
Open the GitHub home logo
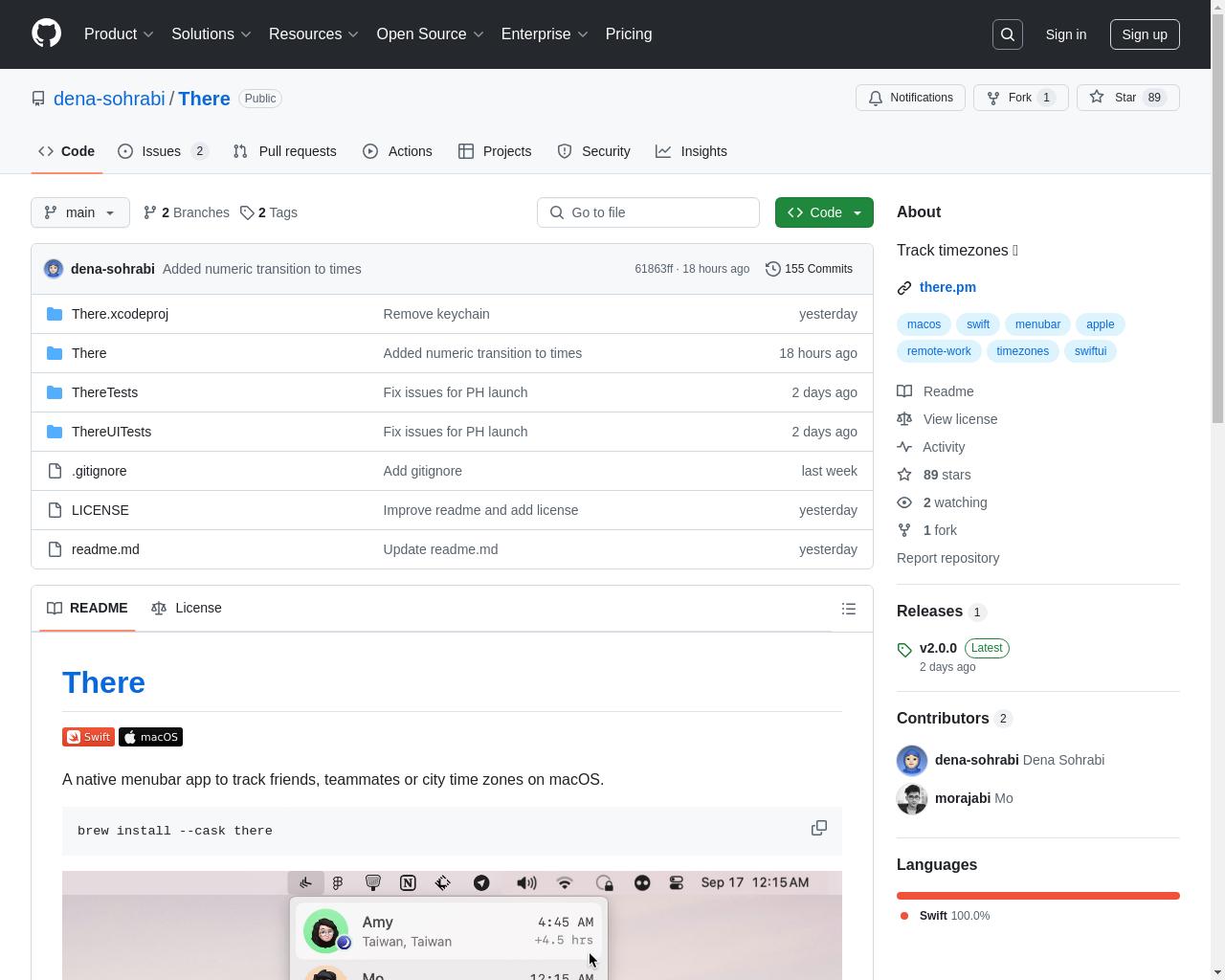[x=46, y=33]
